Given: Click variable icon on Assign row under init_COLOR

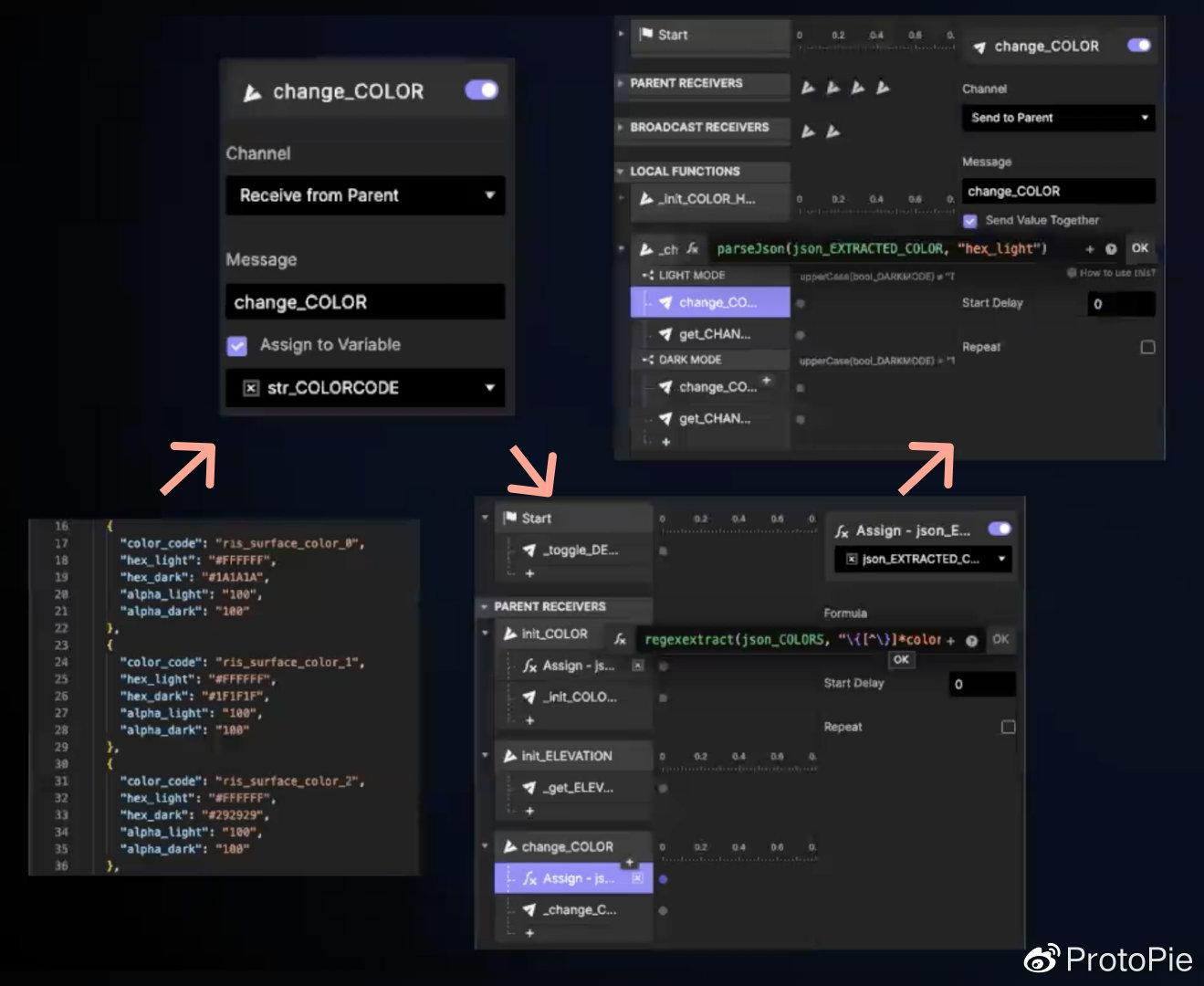Looking at the screenshot, I should click(637, 666).
